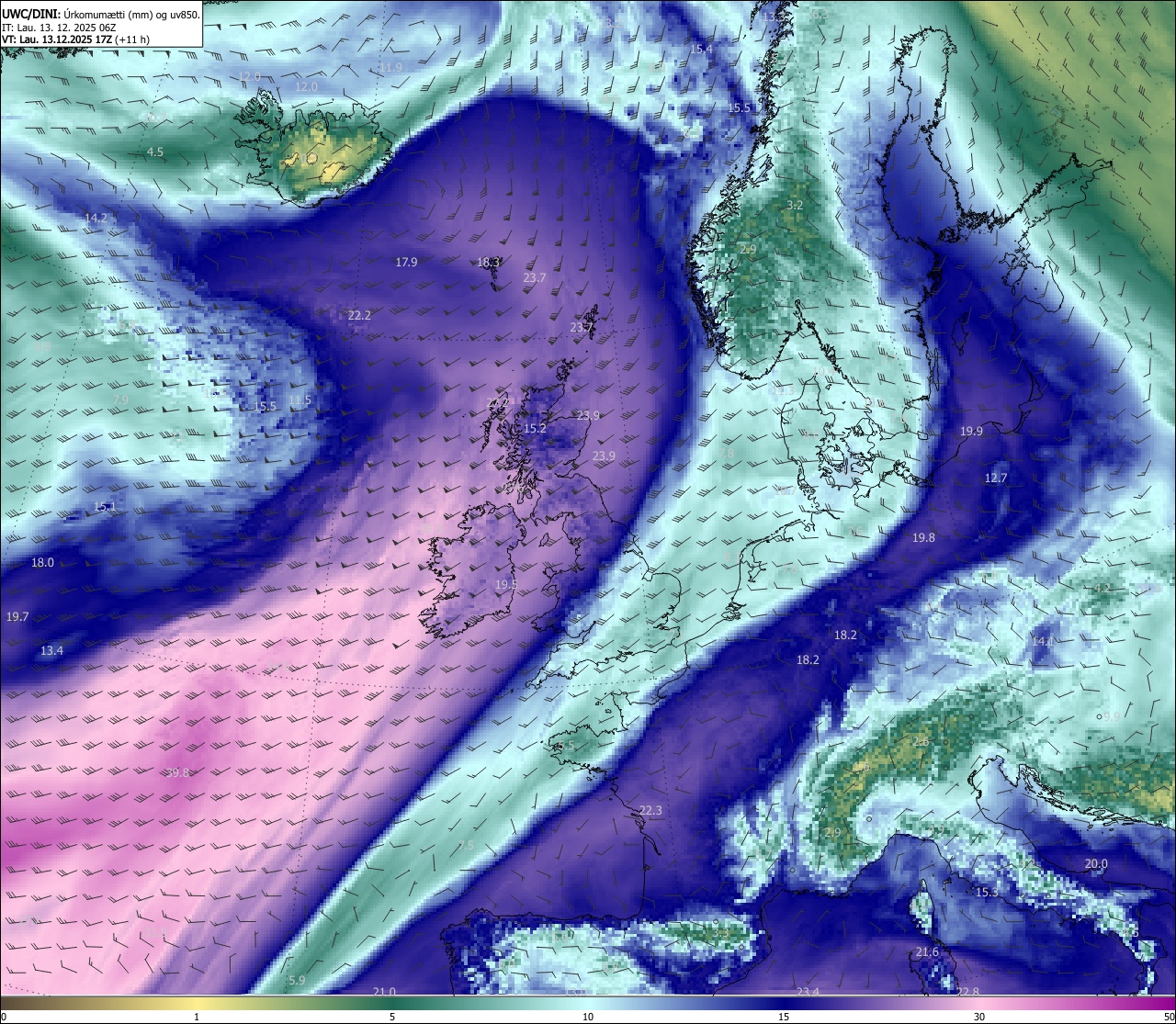Click the 22.3 value over France

[650, 811]
